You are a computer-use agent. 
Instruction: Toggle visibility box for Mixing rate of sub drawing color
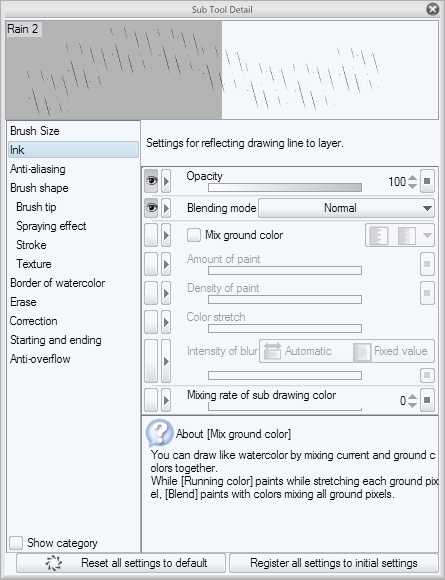[x=151, y=400]
